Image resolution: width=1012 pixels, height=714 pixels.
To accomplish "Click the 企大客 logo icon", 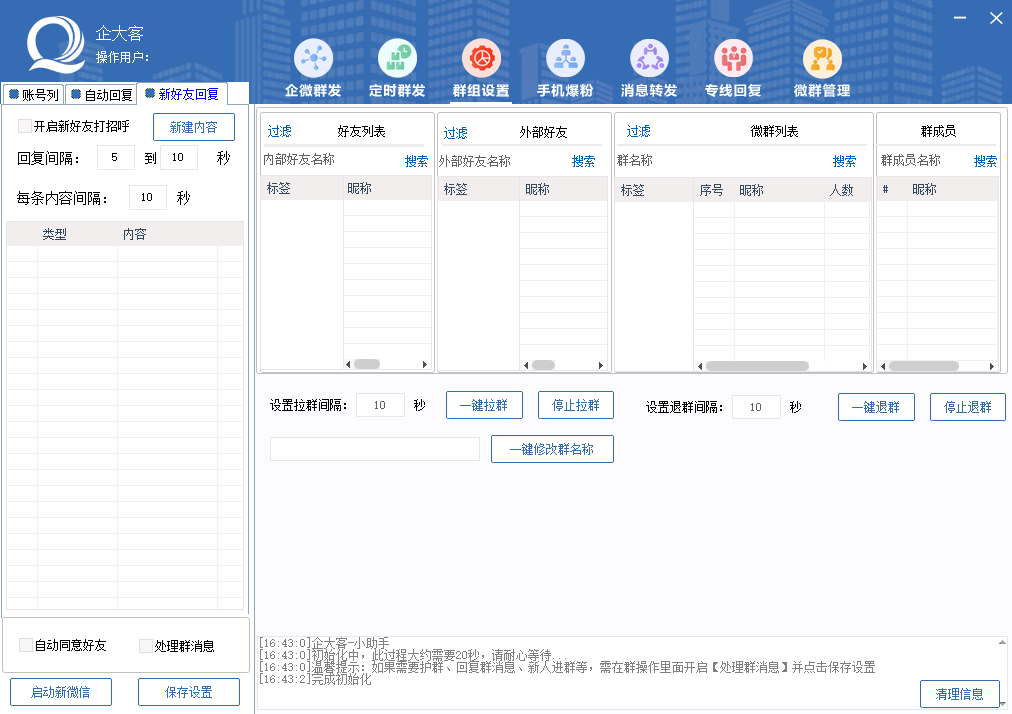I will tap(55, 48).
